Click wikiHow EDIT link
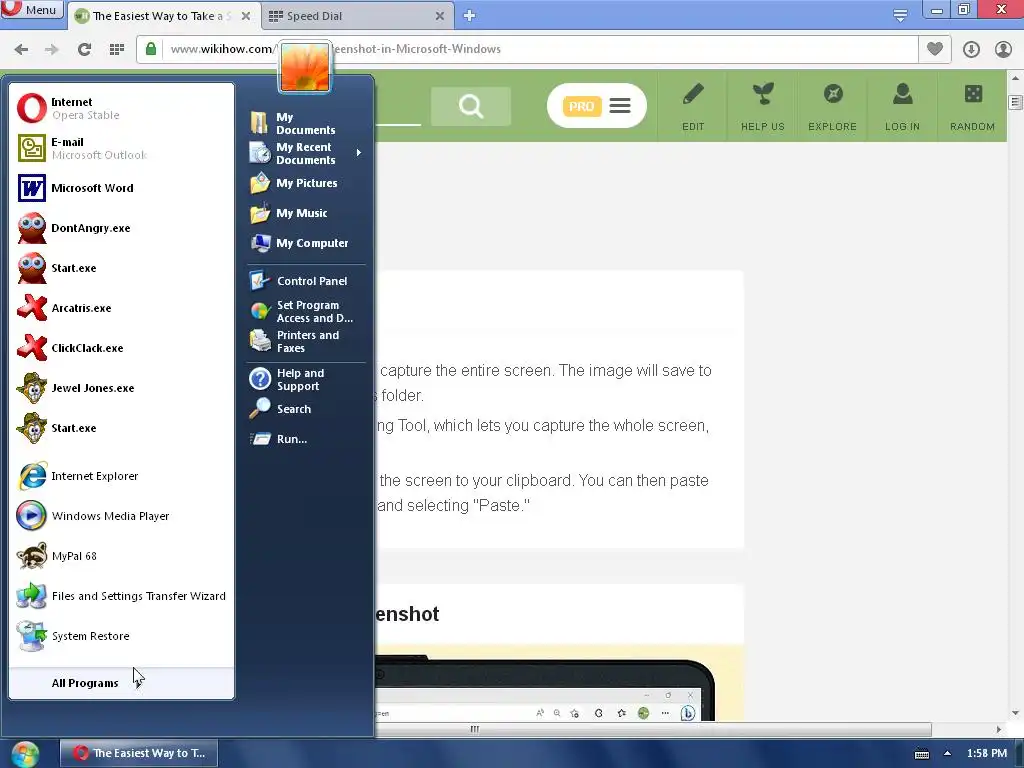 (693, 106)
